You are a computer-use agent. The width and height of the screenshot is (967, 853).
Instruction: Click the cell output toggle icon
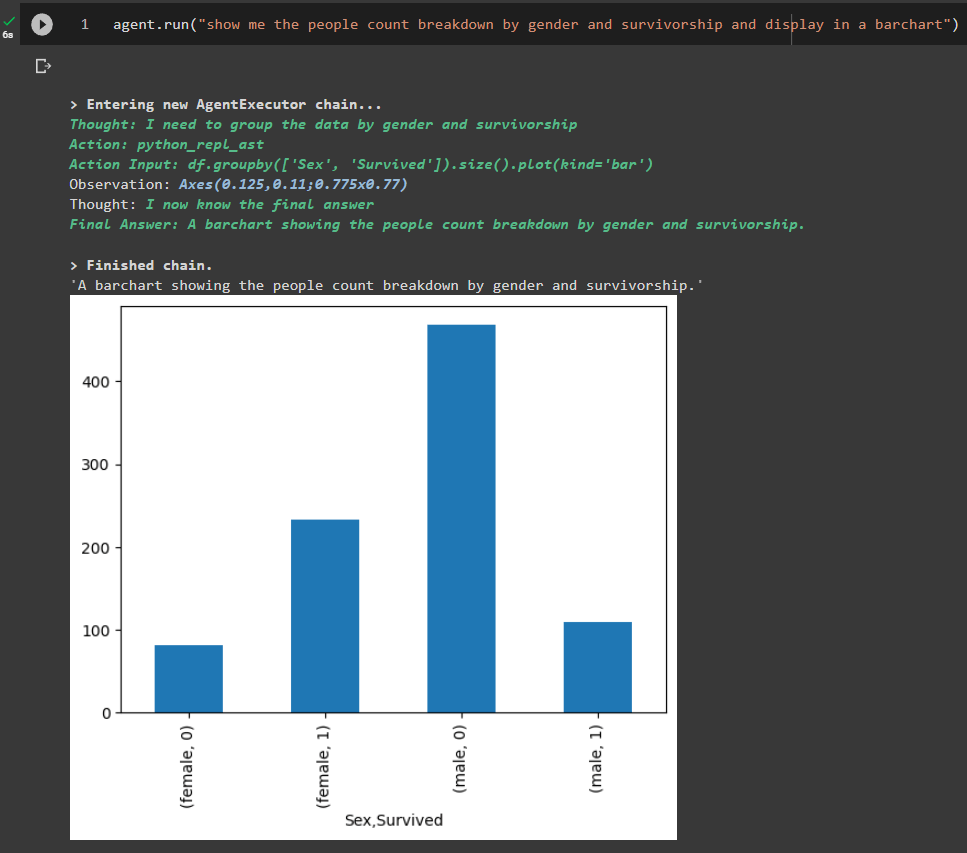(42, 67)
